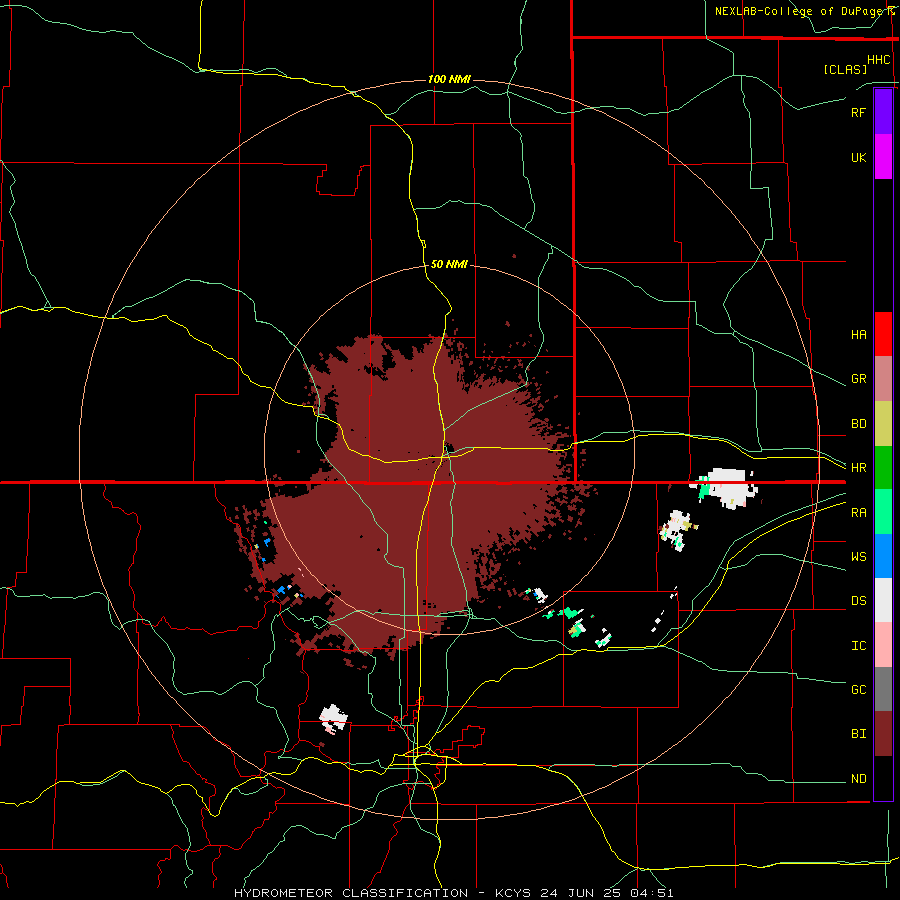Click the [CLAS] label
Image resolution: width=900 pixels, height=900 pixels.
[845, 69]
